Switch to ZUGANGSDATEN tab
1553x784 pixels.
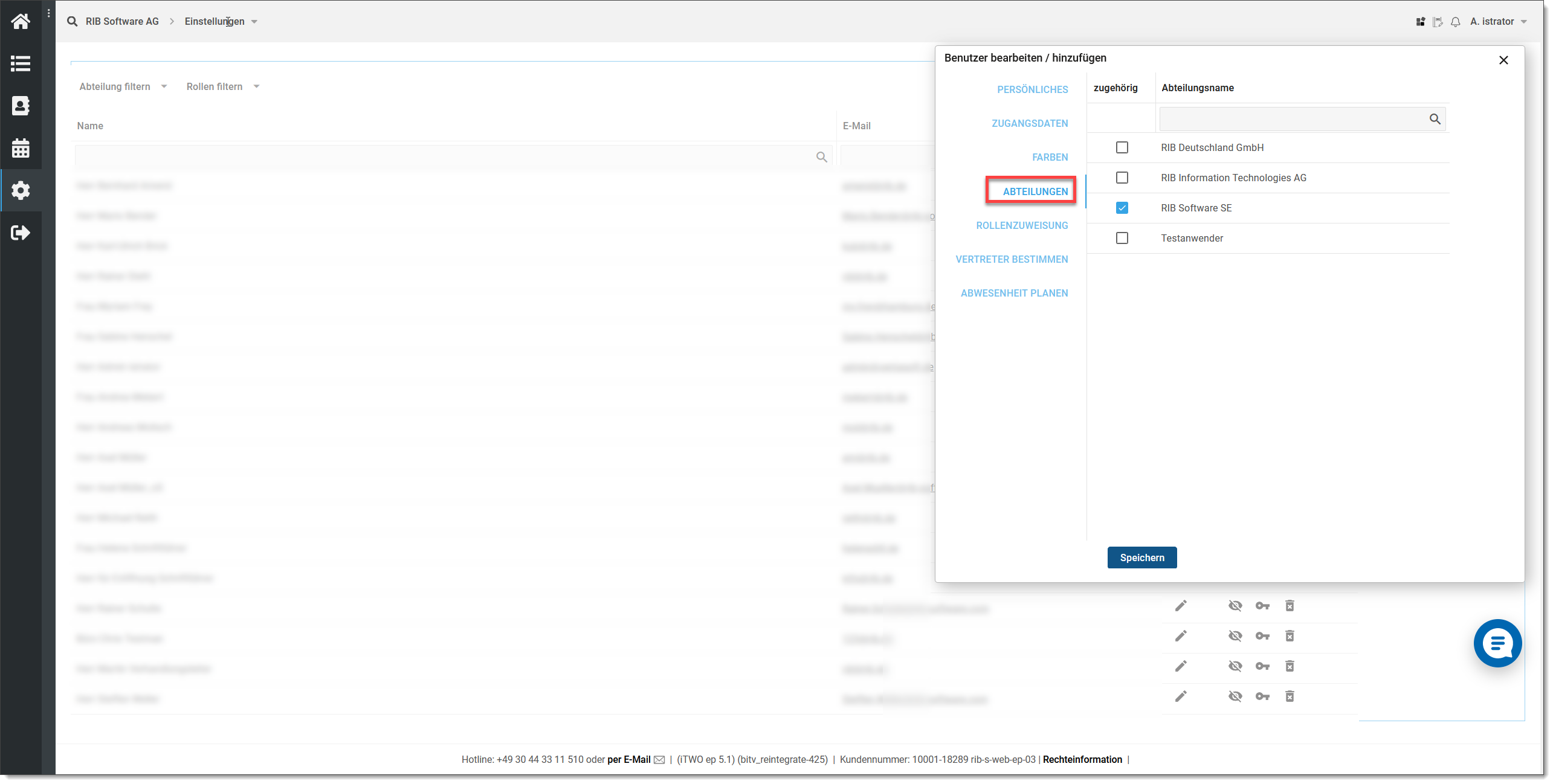point(1030,123)
